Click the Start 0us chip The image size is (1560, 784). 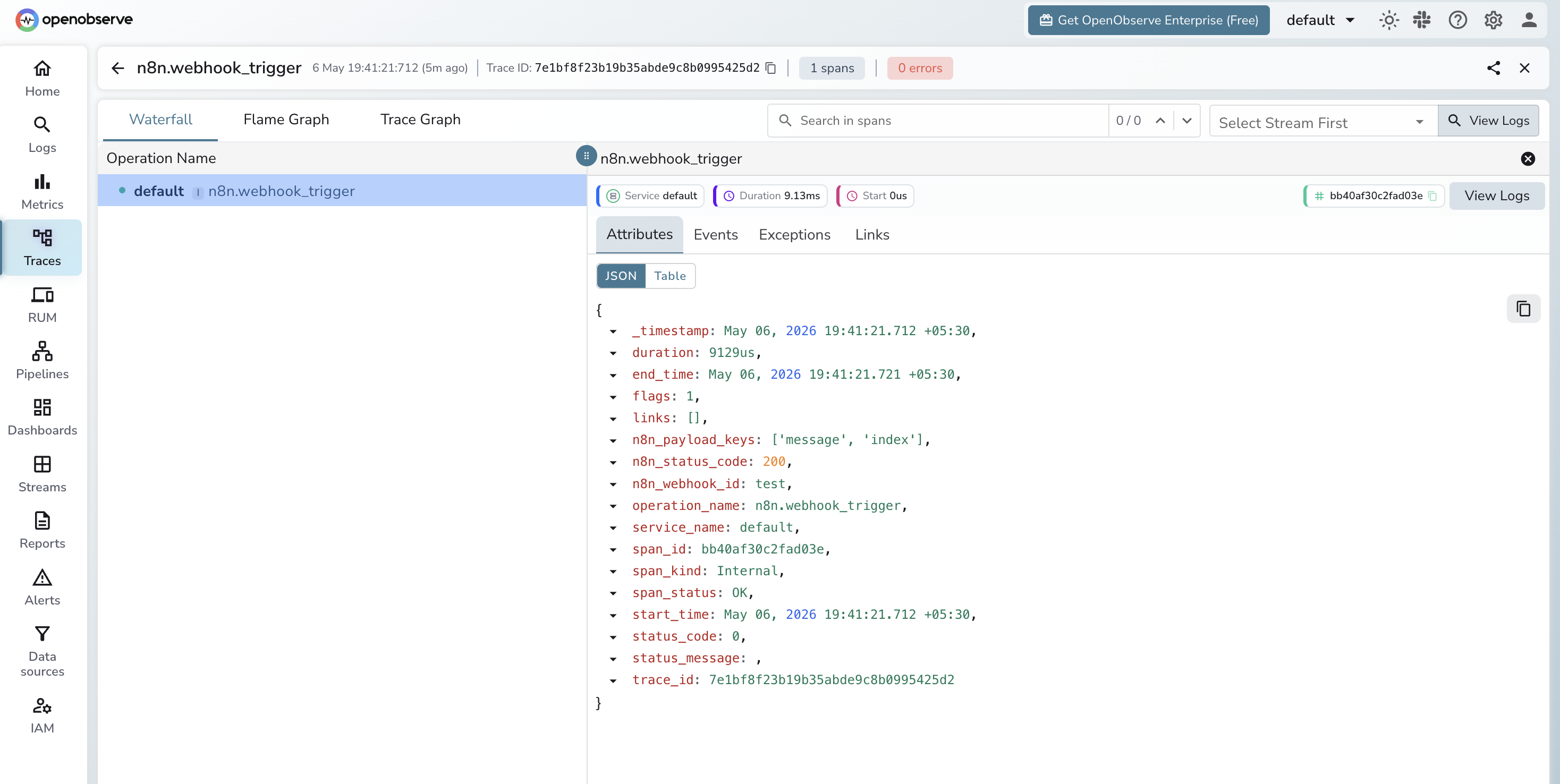click(x=876, y=195)
